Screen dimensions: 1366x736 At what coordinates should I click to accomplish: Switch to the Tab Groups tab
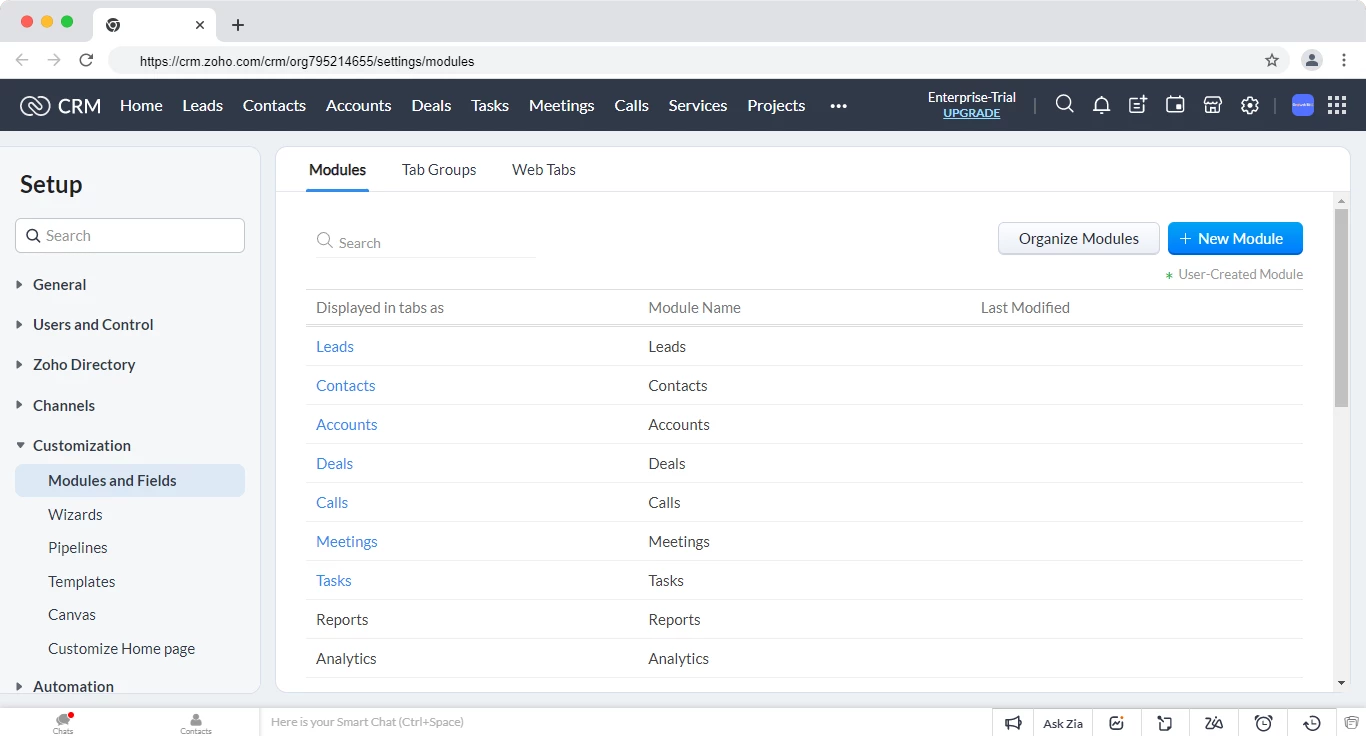439,170
